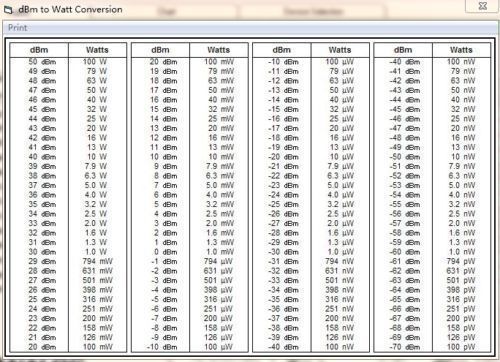Open the Print menu

click(17, 28)
